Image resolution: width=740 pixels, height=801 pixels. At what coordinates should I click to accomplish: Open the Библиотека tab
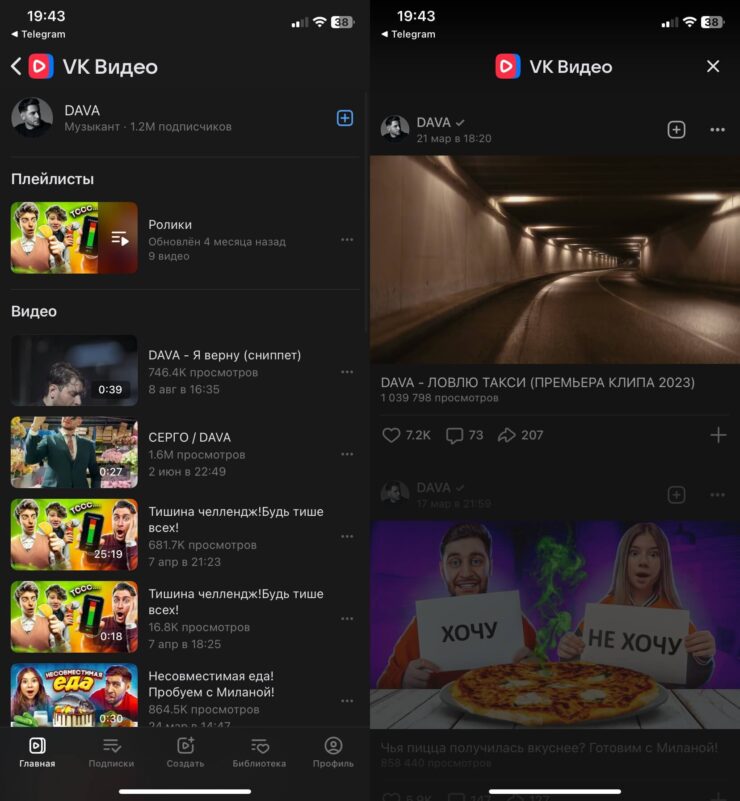pos(259,752)
